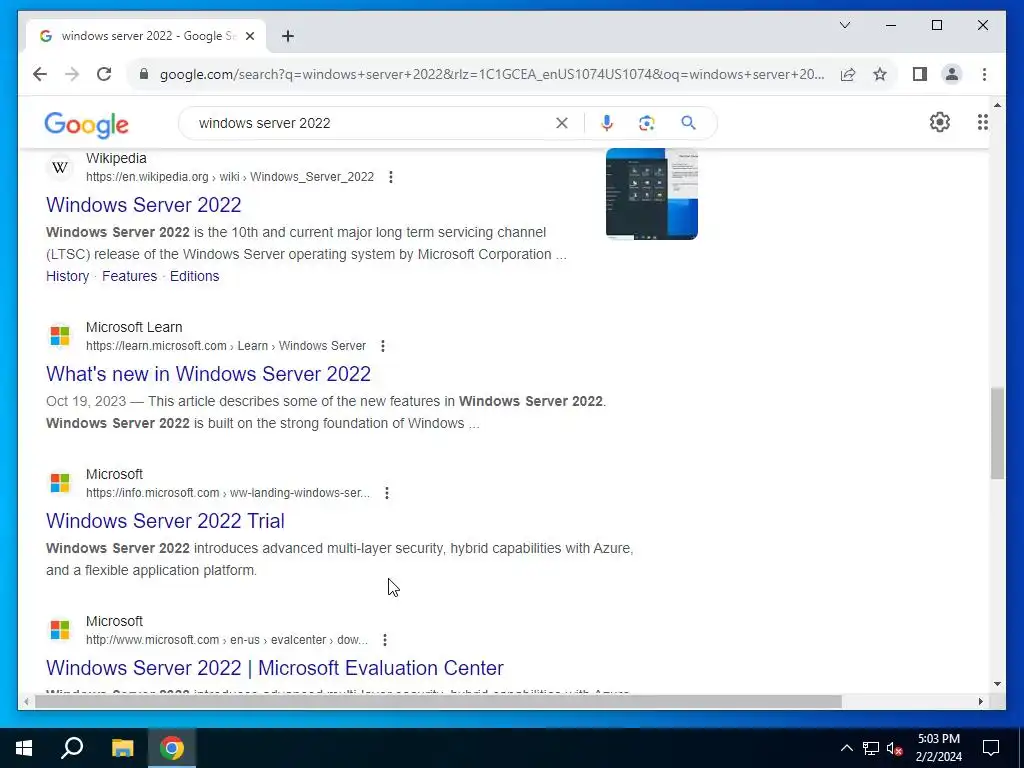The image size is (1024, 768).
Task: Click the en.wikipedia.org breadcrumb URL
Action: (230, 177)
